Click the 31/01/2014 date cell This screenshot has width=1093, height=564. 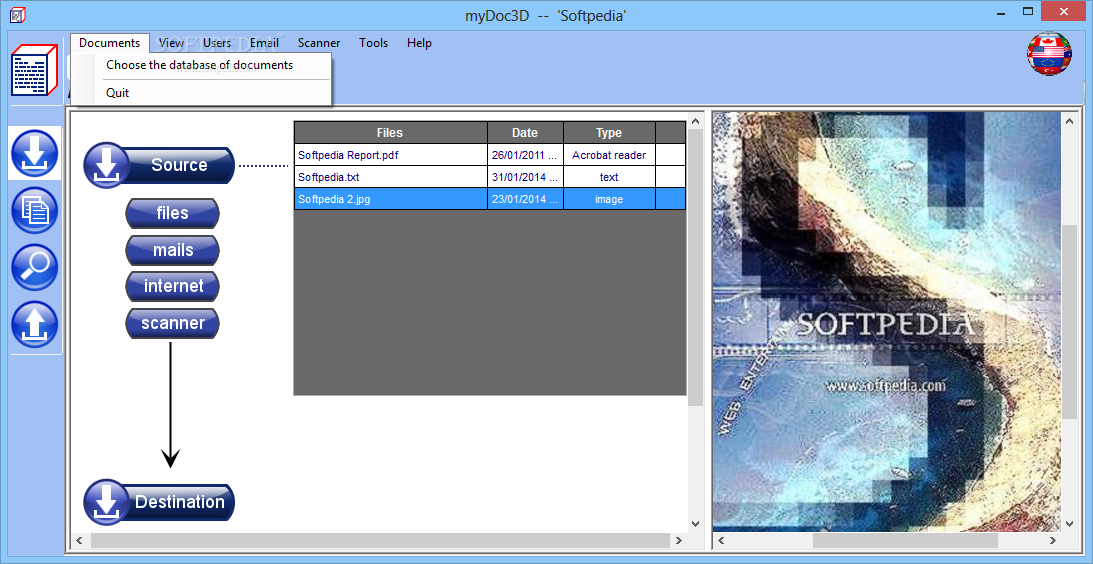[525, 177]
